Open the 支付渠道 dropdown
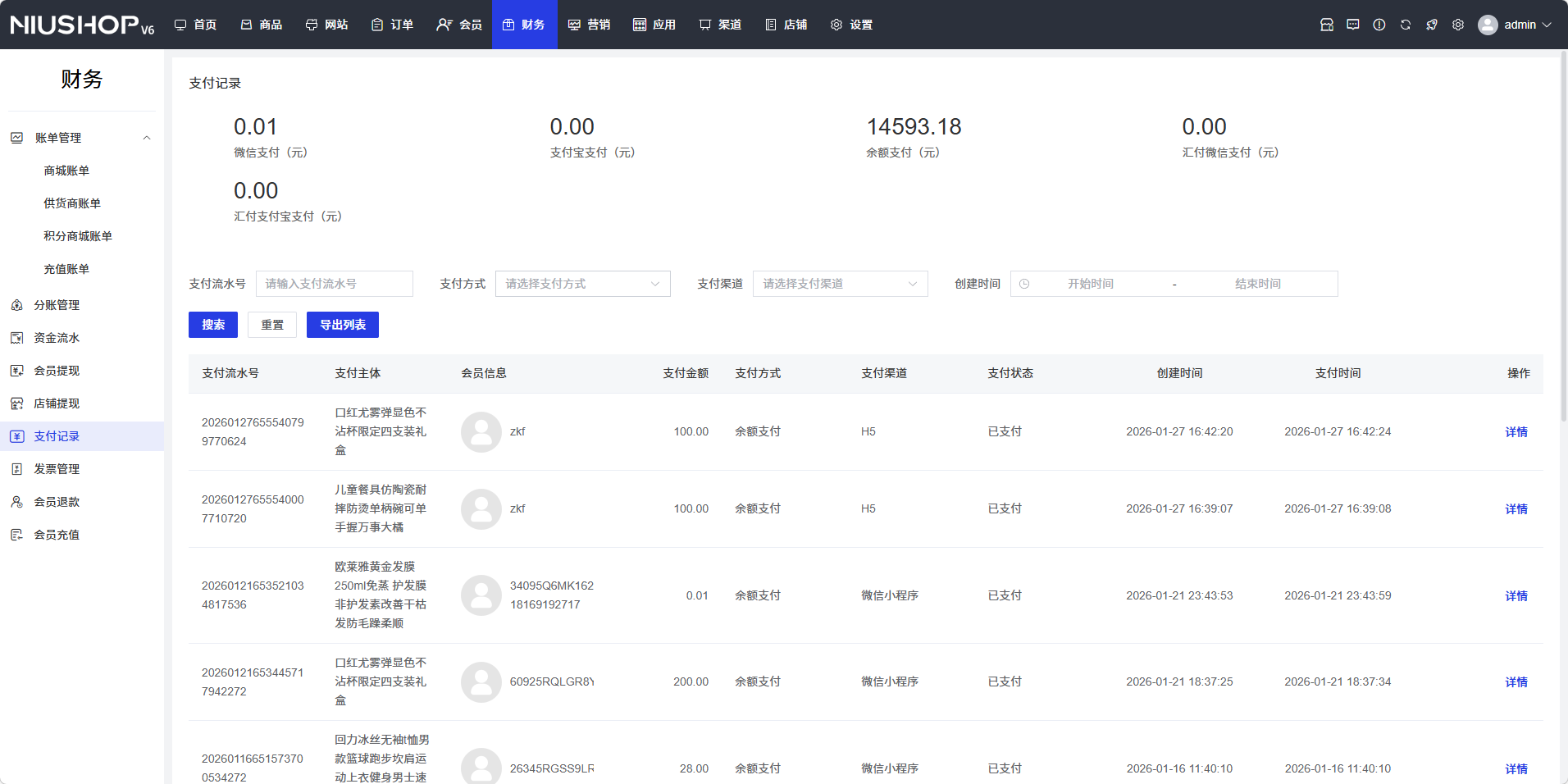The image size is (1568, 784). click(840, 284)
